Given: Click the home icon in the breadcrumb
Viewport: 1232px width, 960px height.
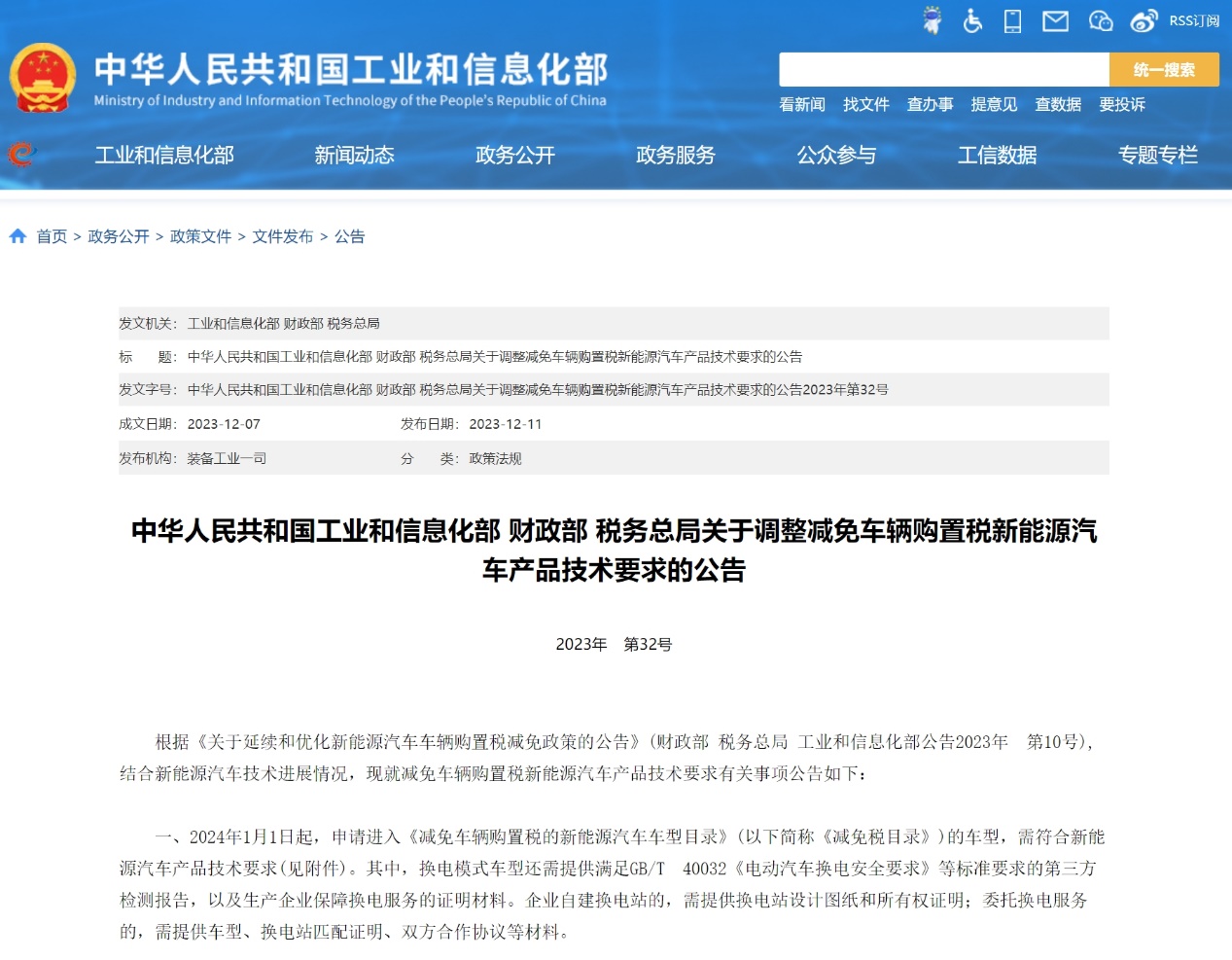Looking at the screenshot, I should 18,235.
